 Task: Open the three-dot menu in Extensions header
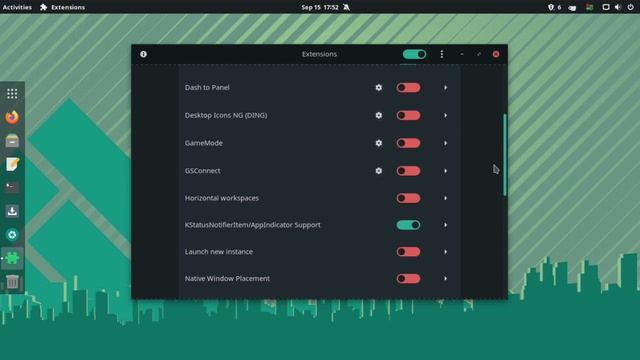pyautogui.click(x=442, y=54)
